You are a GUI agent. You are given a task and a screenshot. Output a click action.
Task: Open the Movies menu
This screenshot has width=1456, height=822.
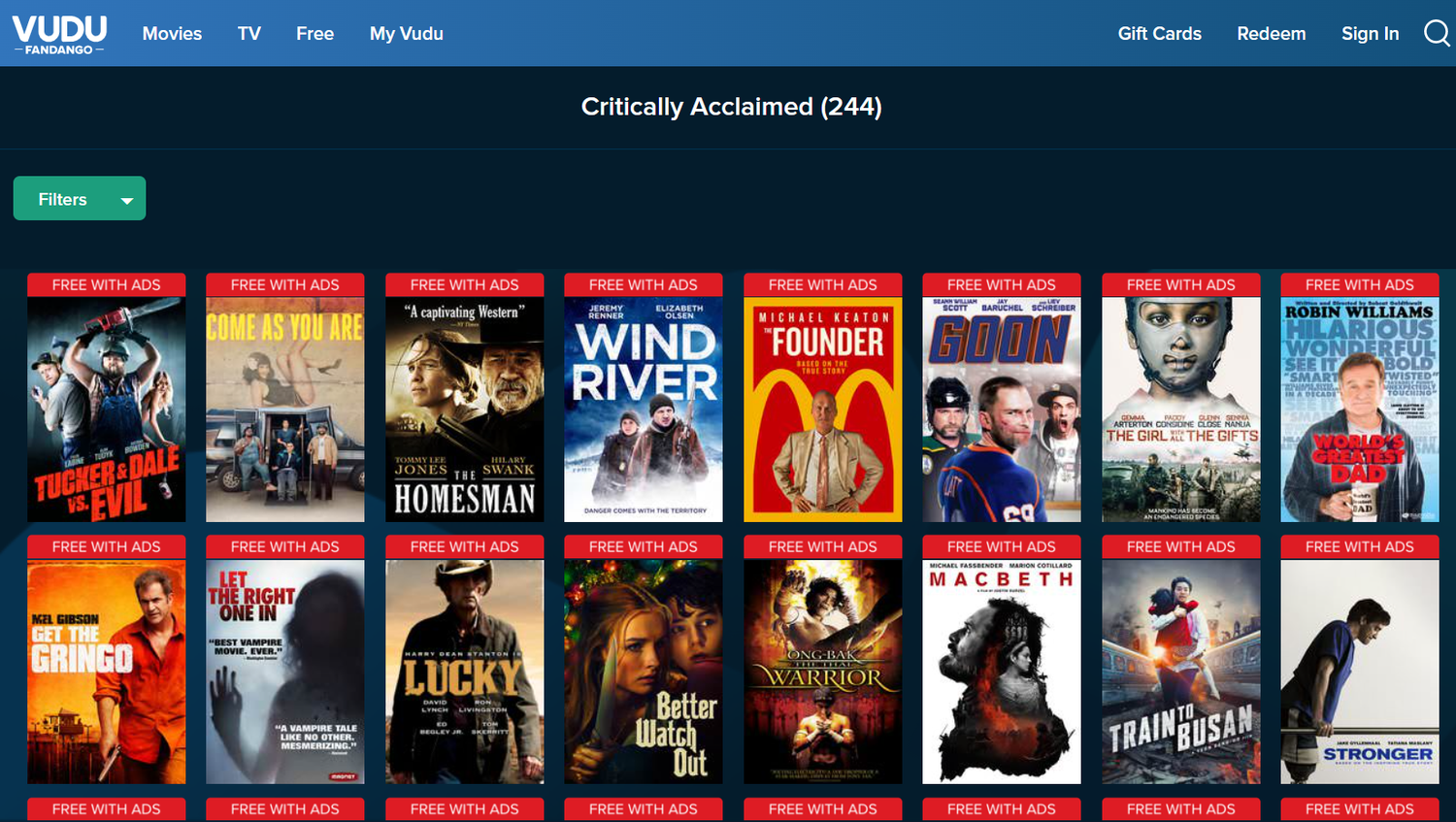[x=172, y=34]
